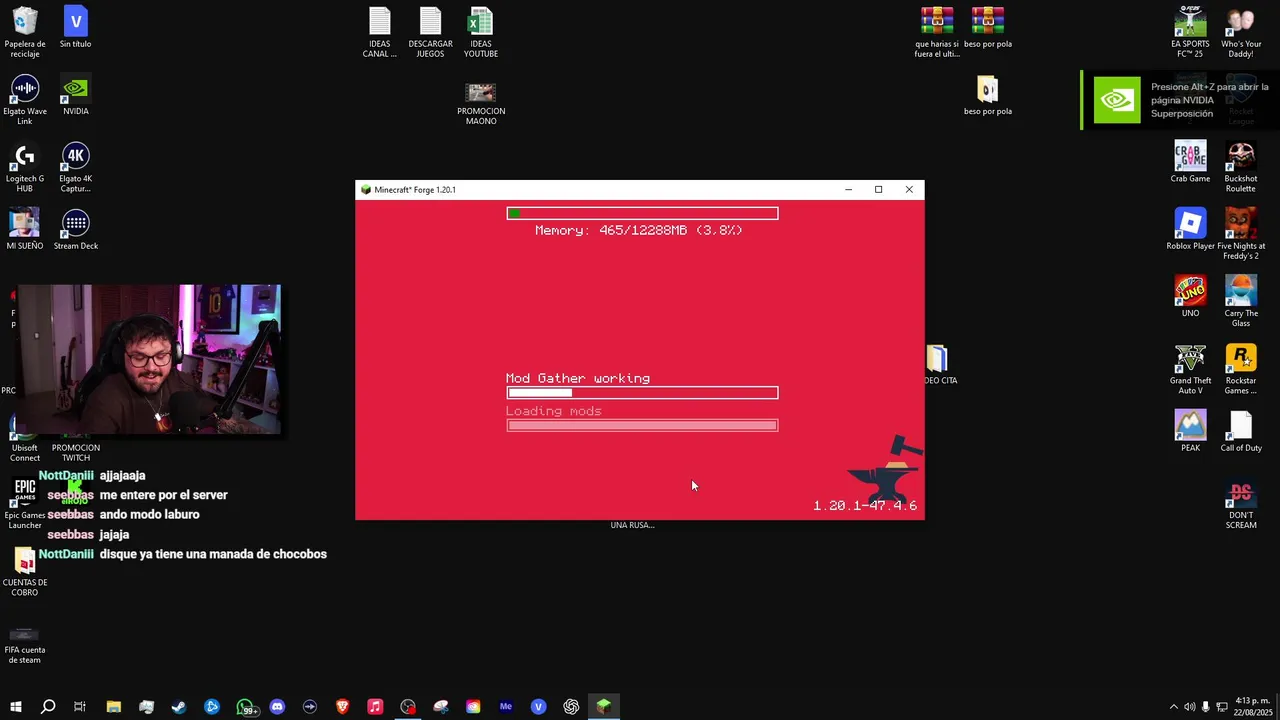Launch Who's Your Daddy game
1280x720 pixels.
click(x=1241, y=32)
